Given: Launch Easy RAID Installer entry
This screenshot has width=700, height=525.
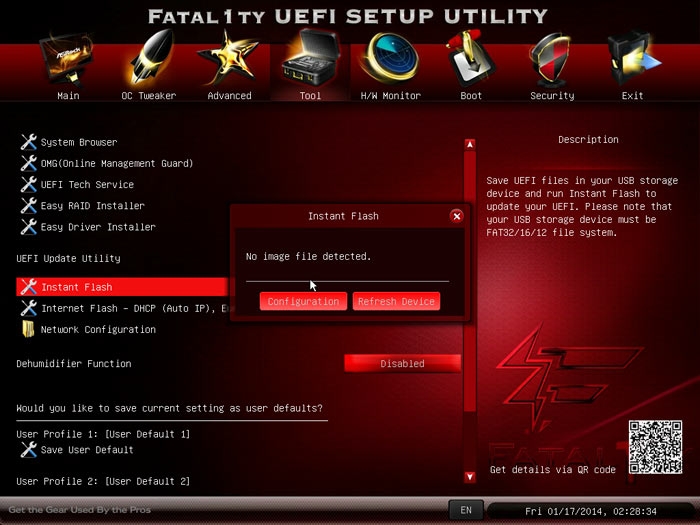Looking at the screenshot, I should 93,206.
